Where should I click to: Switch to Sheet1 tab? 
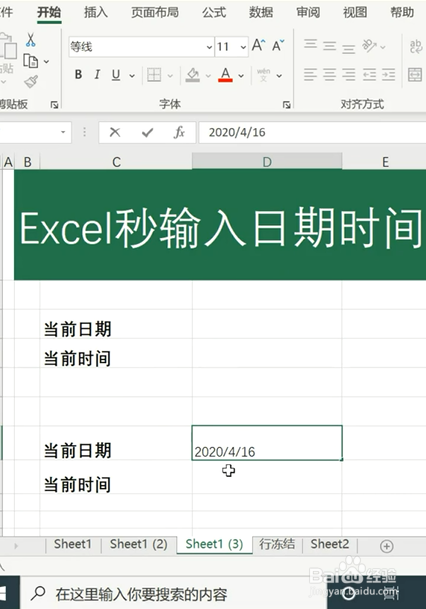[73, 544]
